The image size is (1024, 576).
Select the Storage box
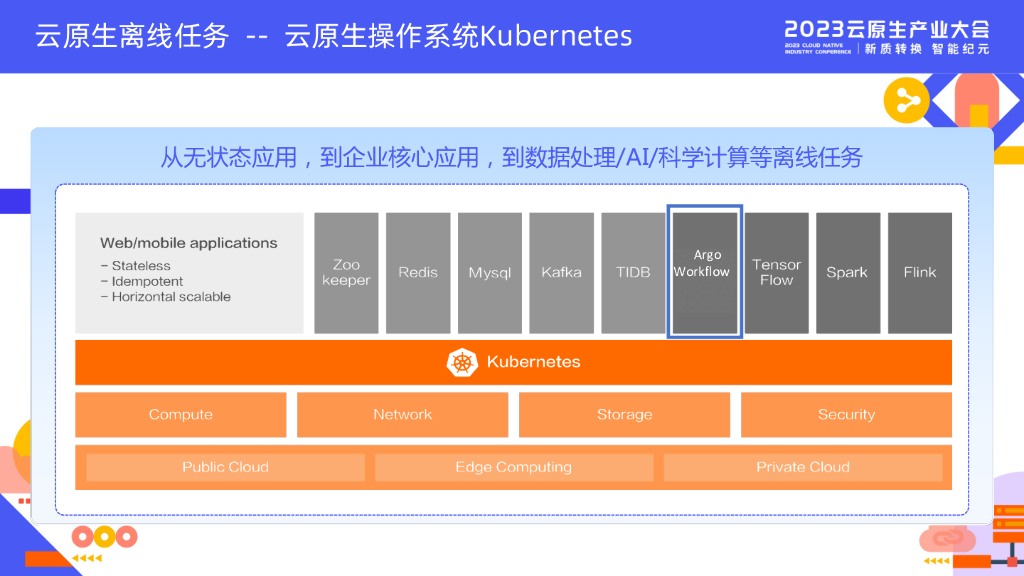pyautogui.click(x=624, y=415)
